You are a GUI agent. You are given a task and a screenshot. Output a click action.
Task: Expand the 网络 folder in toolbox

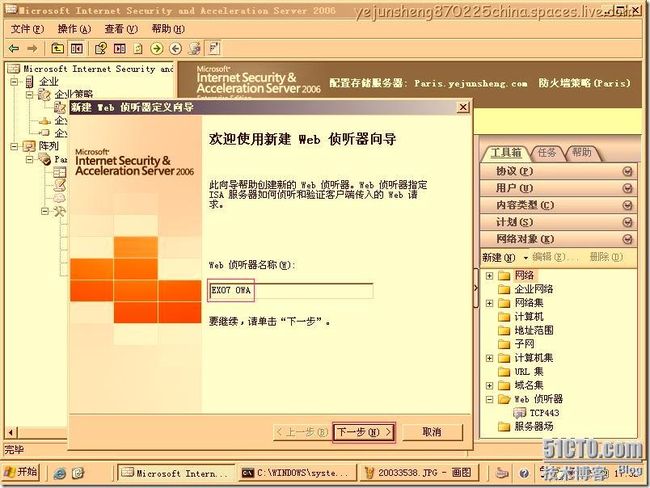pos(490,276)
